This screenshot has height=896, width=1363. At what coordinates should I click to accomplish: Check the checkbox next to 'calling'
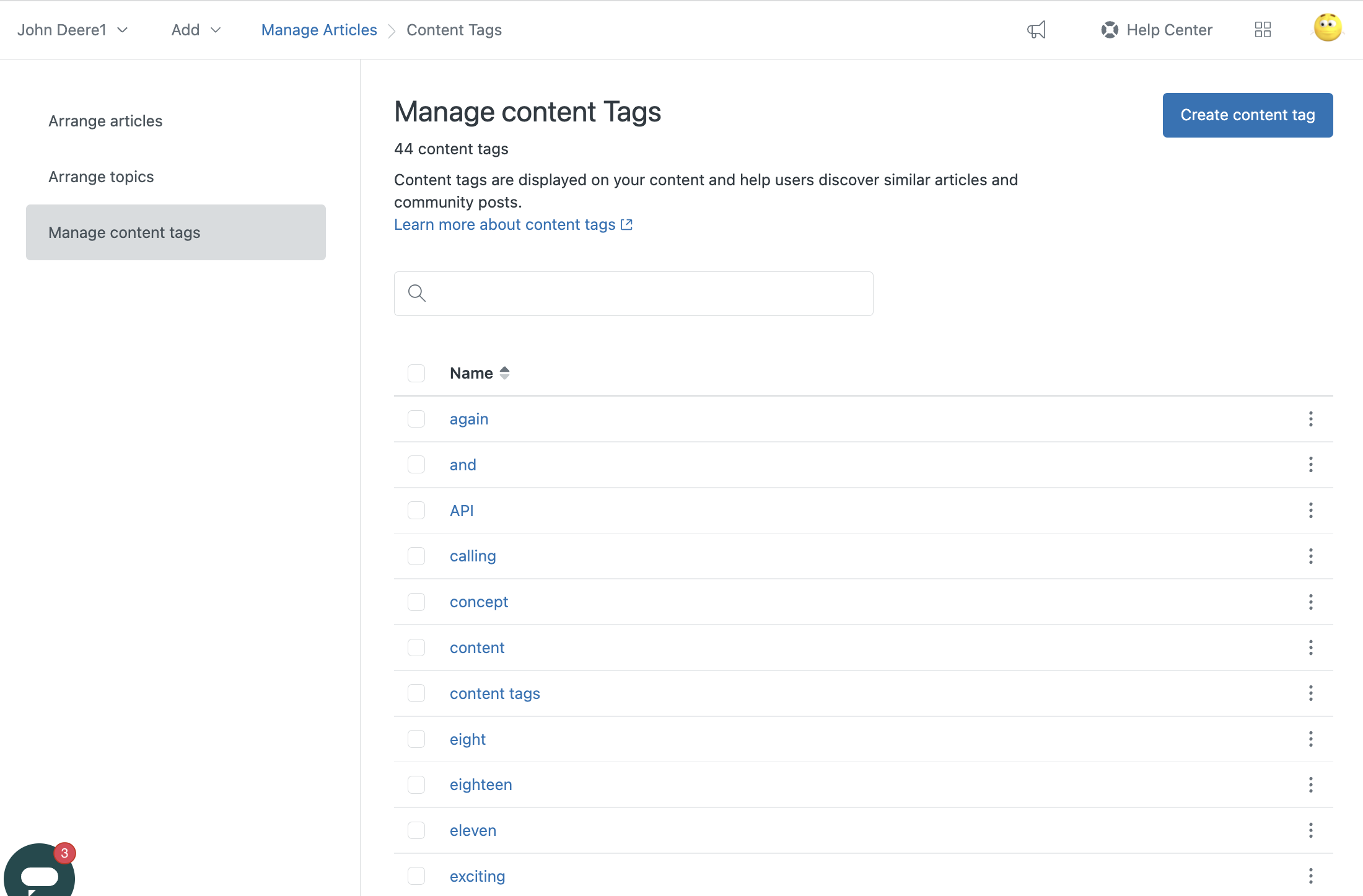click(x=416, y=556)
